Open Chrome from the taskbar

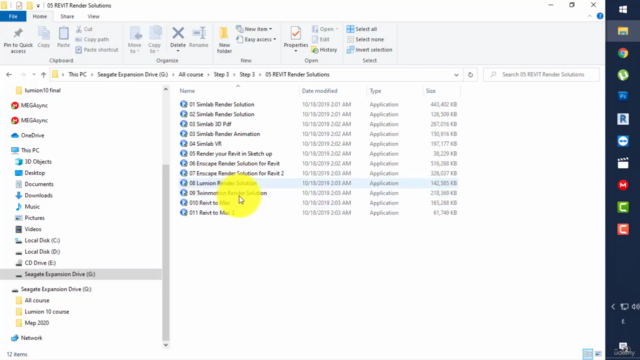[x=622, y=53]
